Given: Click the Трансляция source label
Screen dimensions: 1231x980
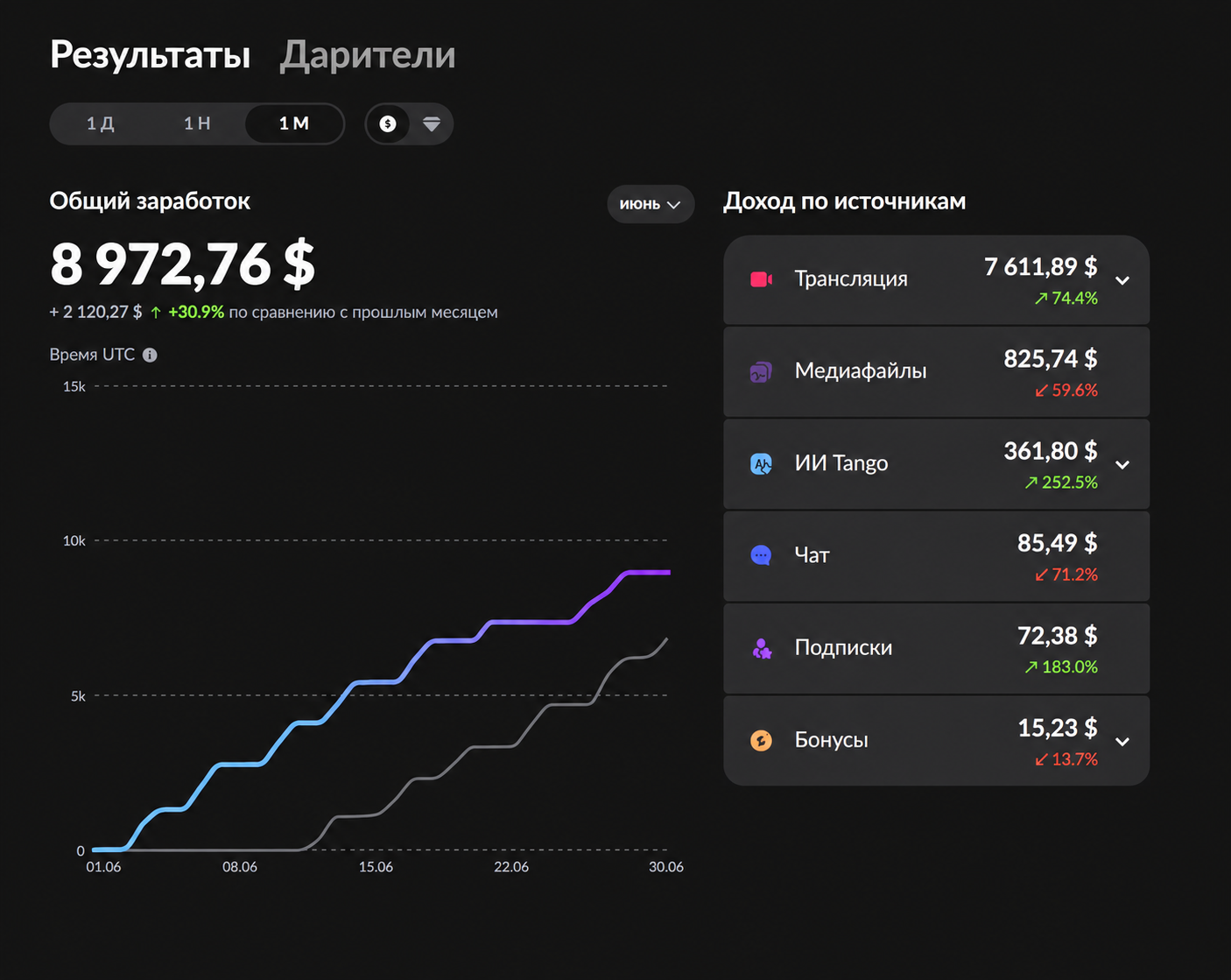Looking at the screenshot, I should coord(851,278).
